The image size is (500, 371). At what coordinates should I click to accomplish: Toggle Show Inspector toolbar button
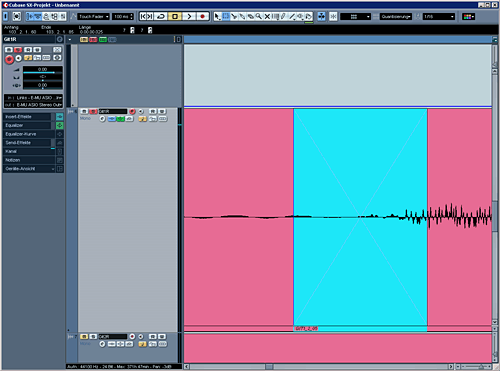coord(30,16)
